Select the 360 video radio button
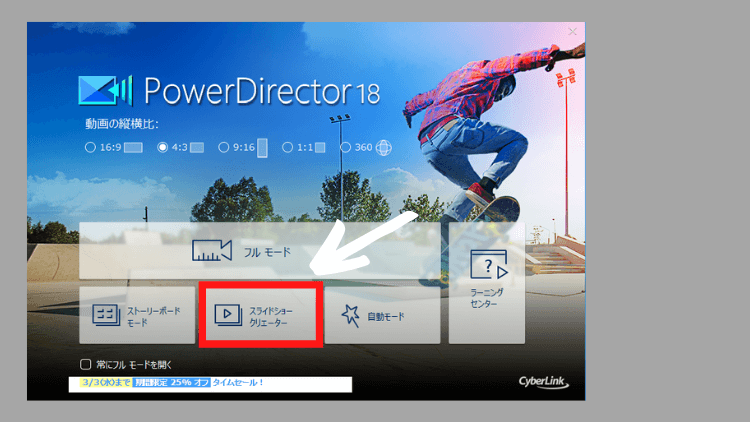 click(x=345, y=147)
